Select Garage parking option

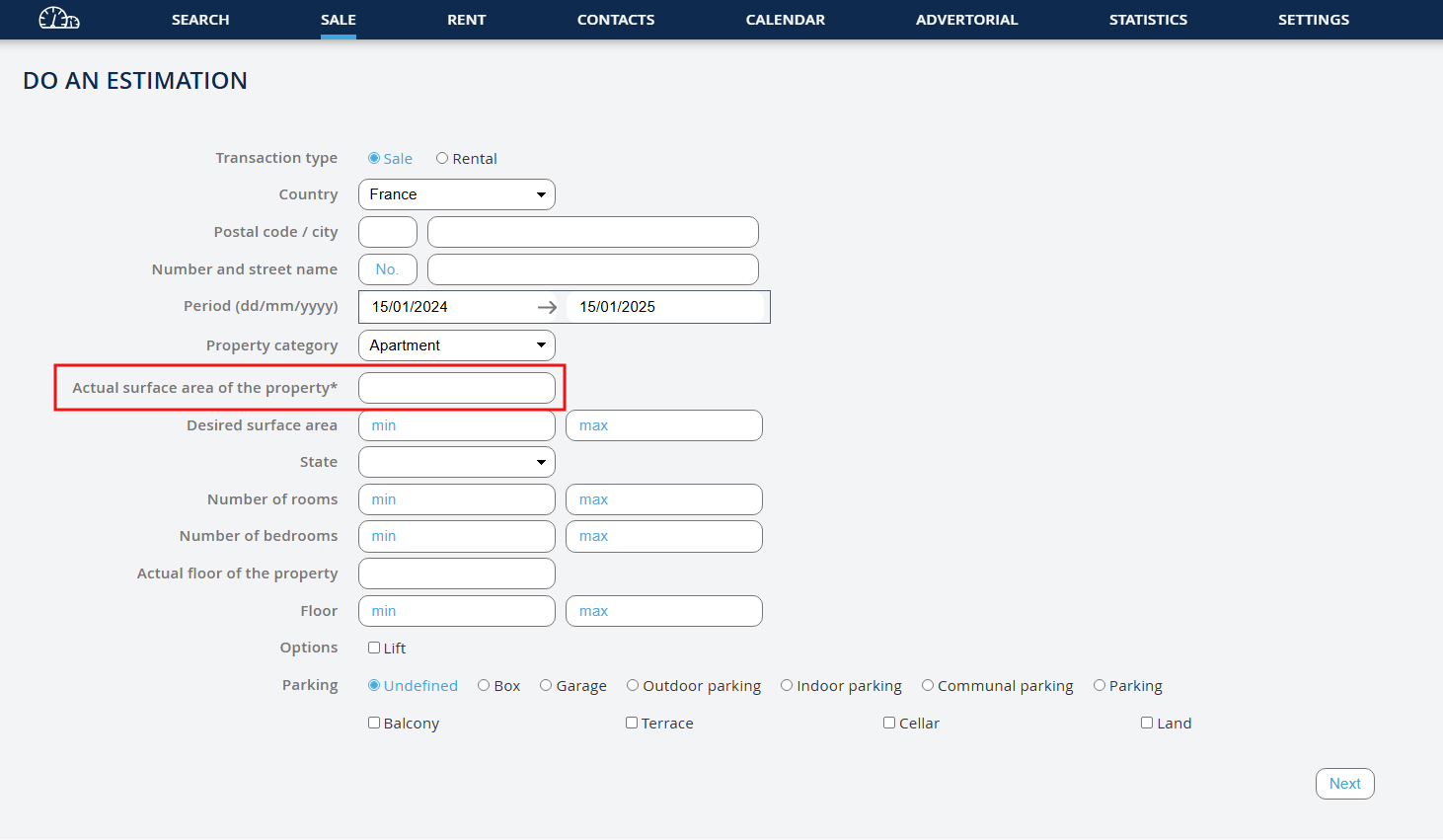pos(546,685)
